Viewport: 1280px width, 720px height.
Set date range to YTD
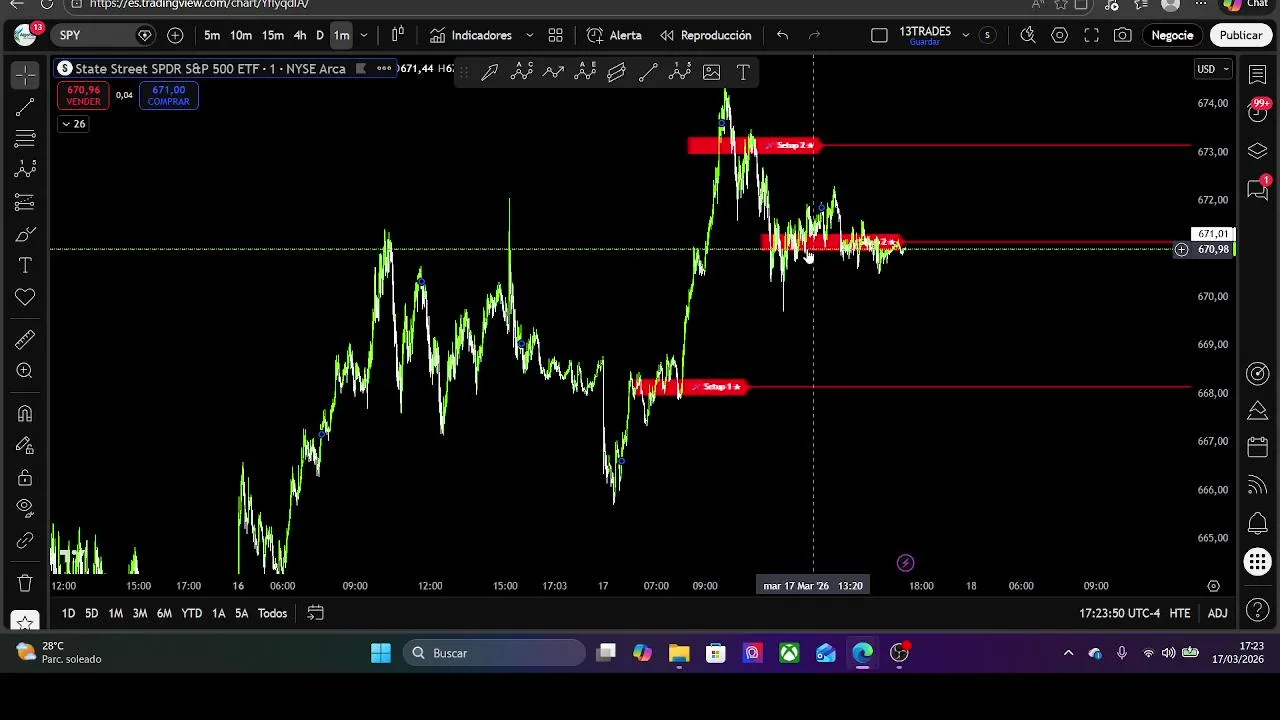191,613
